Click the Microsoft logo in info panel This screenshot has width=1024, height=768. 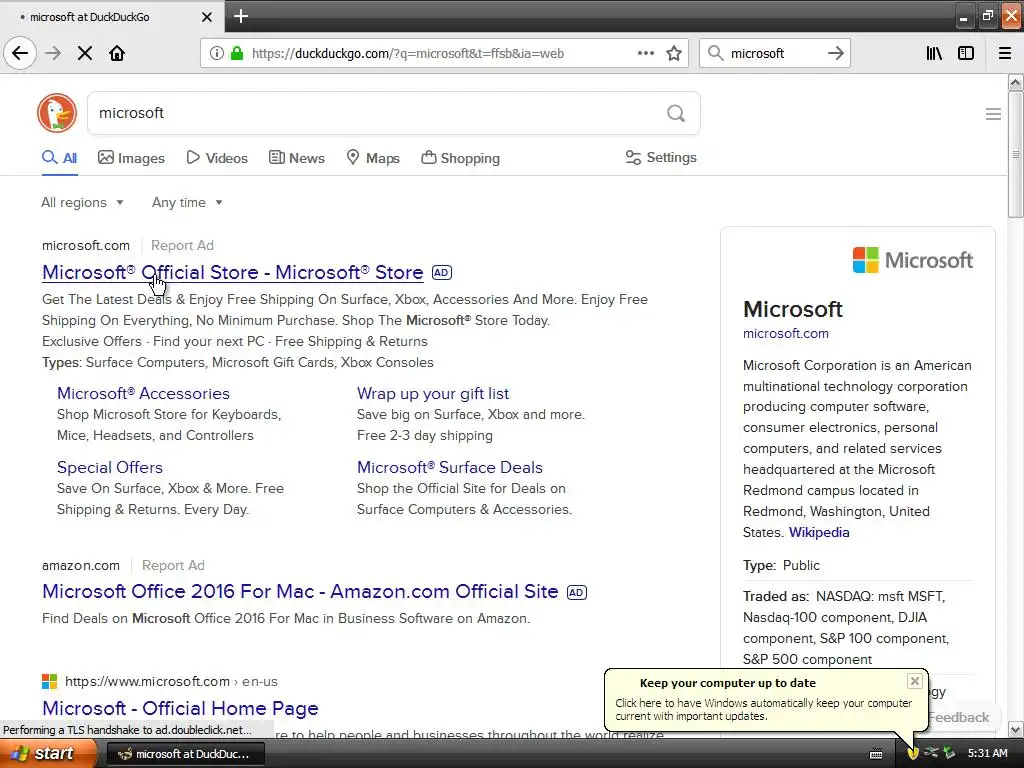coord(912,260)
